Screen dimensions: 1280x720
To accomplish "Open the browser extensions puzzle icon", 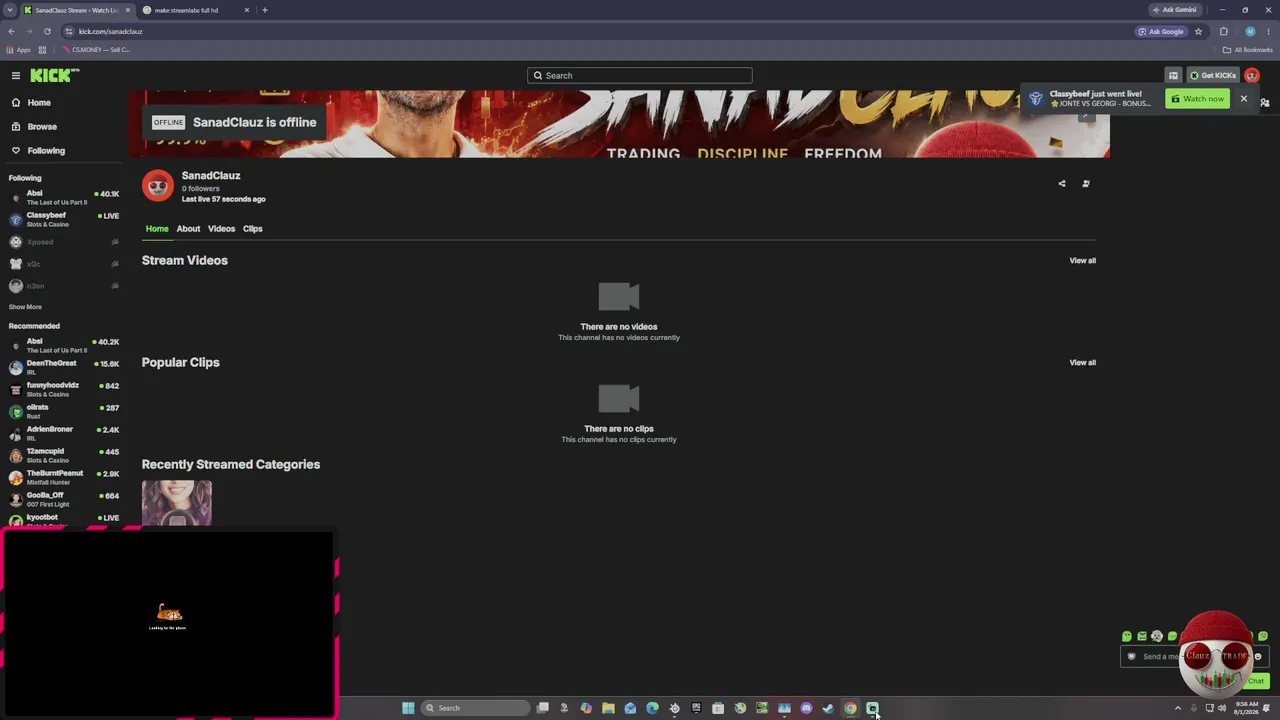I will pyautogui.click(x=1223, y=31).
